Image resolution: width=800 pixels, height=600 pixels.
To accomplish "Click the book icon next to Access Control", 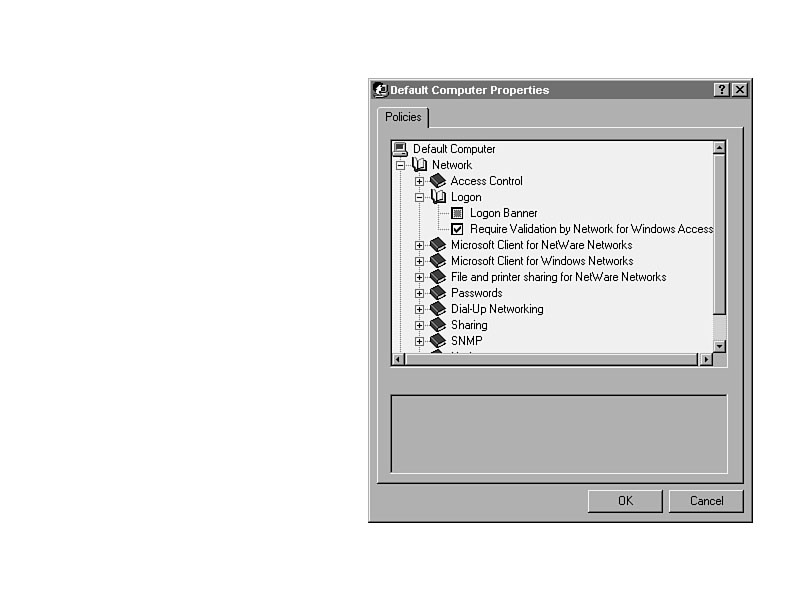I will [x=438, y=181].
